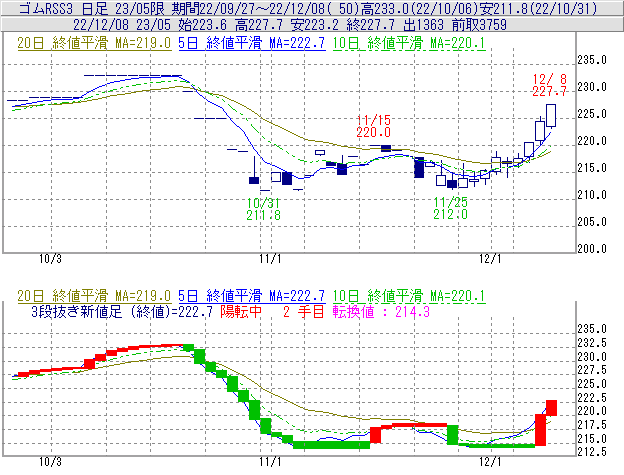
Task: Click the 3段抜き新値足 (終値)=222.7 text
Action: coord(122,311)
